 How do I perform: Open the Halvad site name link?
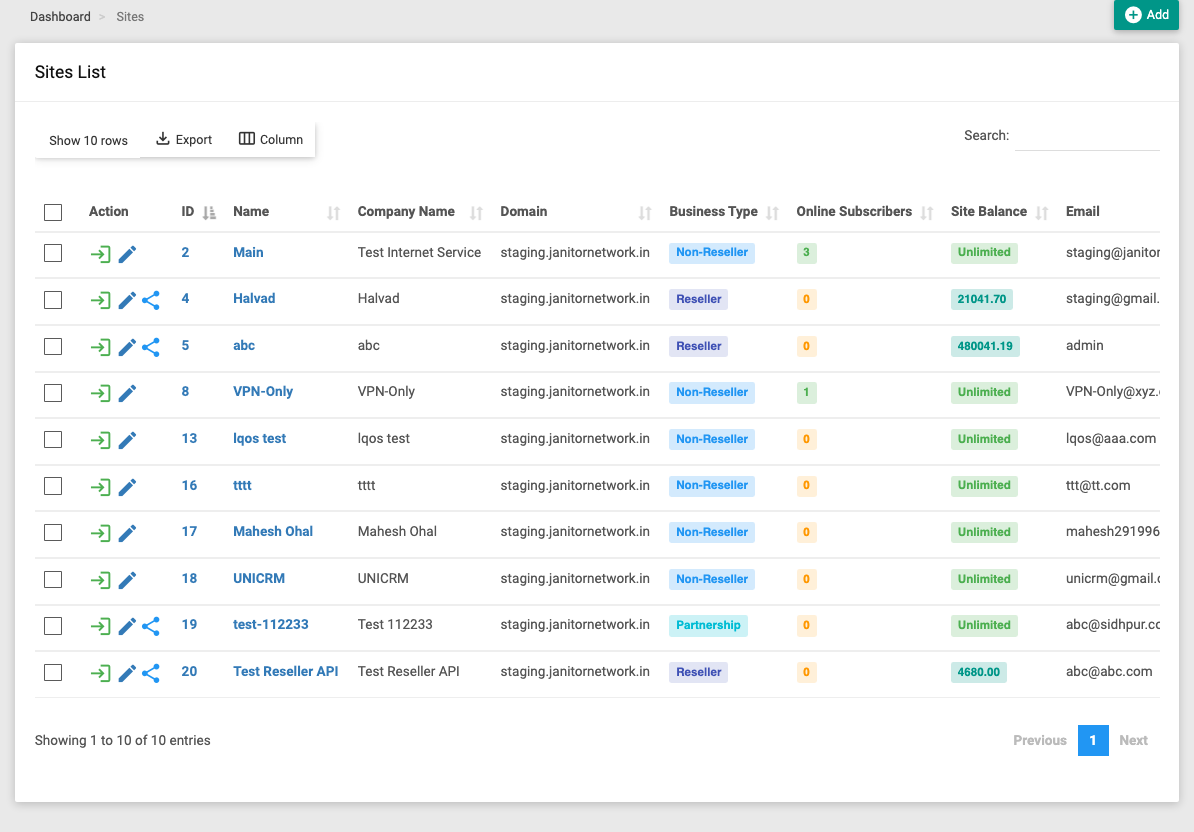pos(254,298)
